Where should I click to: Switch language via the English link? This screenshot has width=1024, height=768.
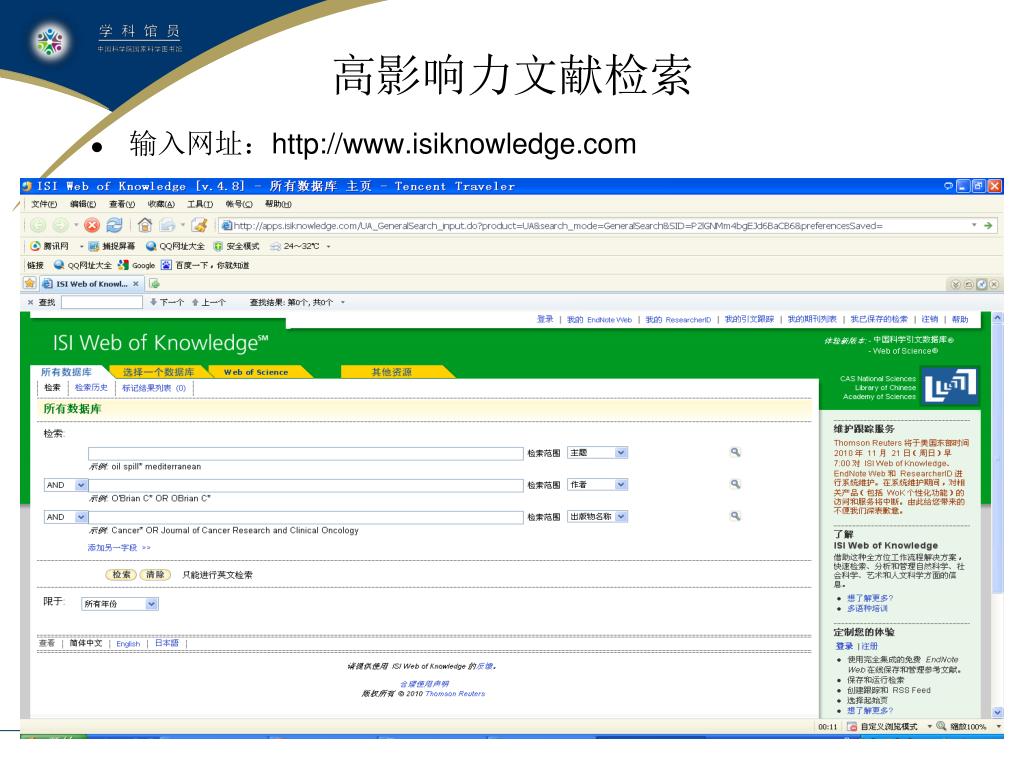tap(128, 644)
